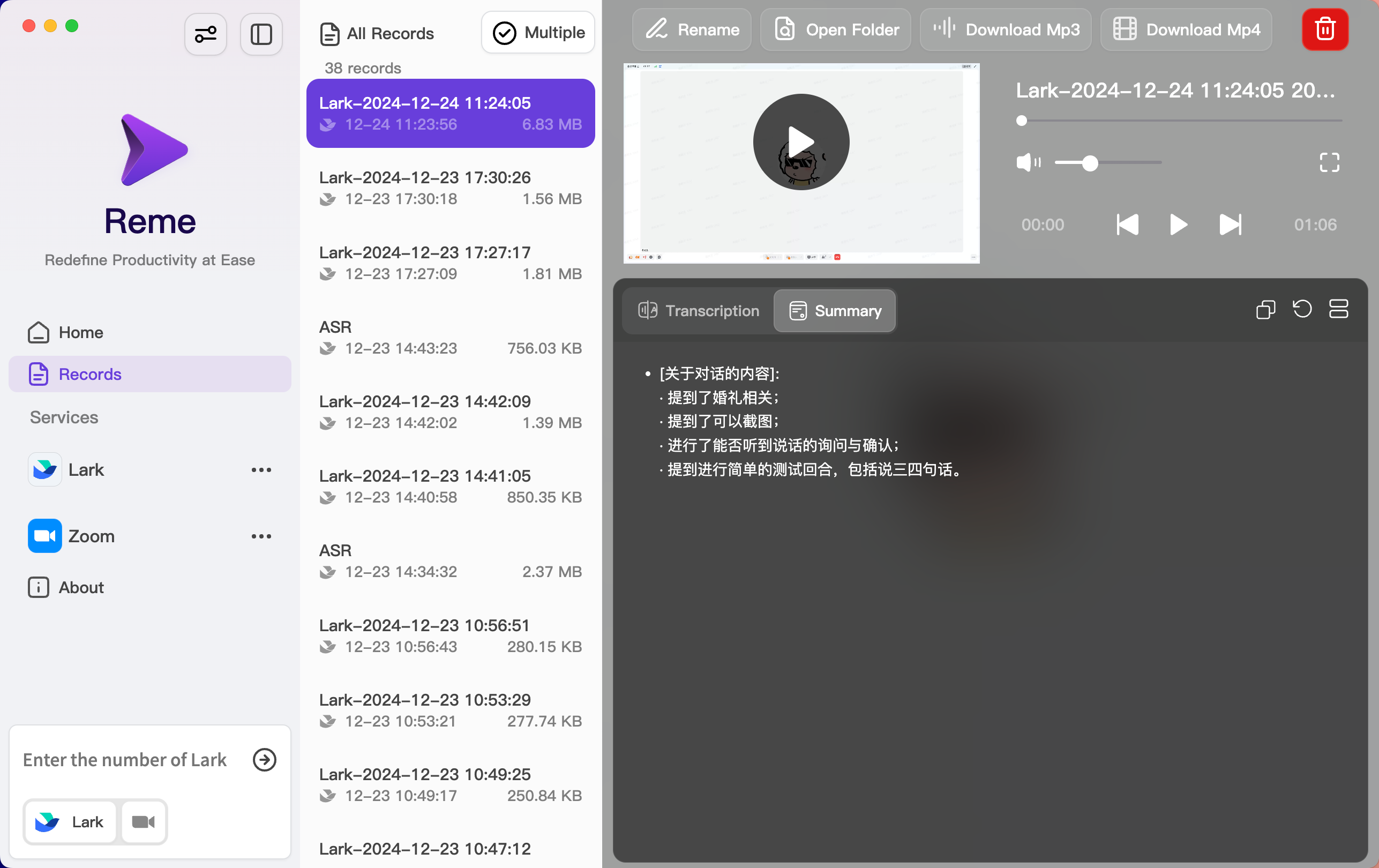
Task: Click the layout rows icon in summary panel
Action: pyautogui.click(x=1338, y=310)
